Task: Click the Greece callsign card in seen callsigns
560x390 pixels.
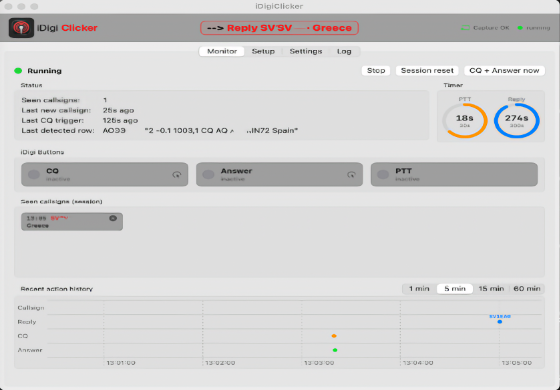Action: pos(72,222)
